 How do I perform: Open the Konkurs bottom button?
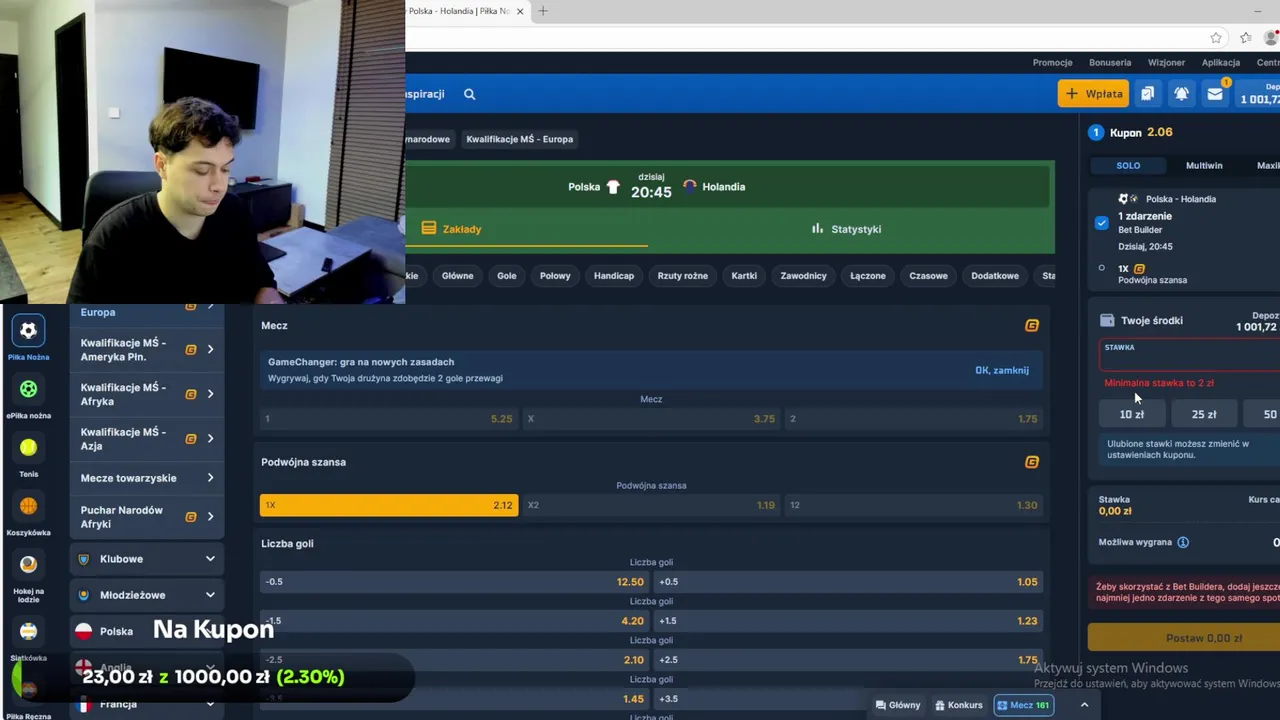point(959,705)
